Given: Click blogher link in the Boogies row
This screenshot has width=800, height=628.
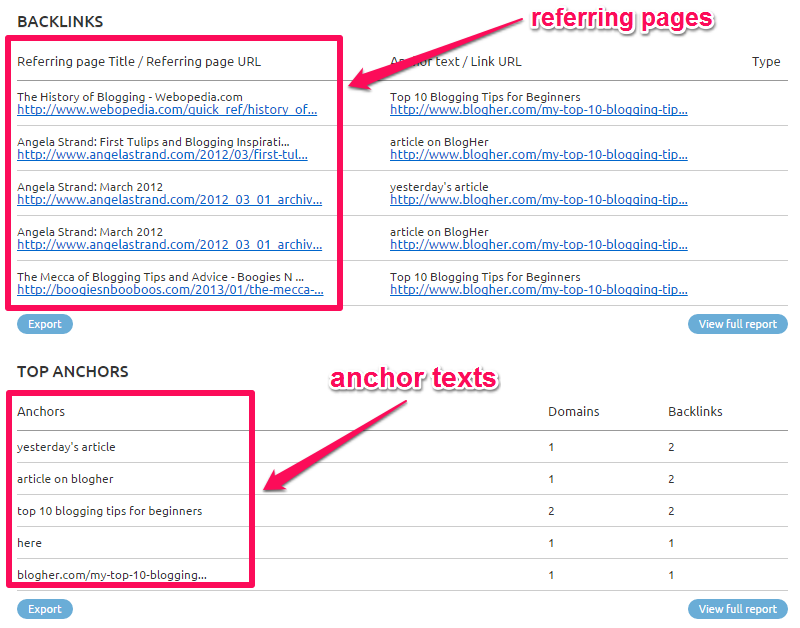Looking at the screenshot, I should (x=538, y=291).
